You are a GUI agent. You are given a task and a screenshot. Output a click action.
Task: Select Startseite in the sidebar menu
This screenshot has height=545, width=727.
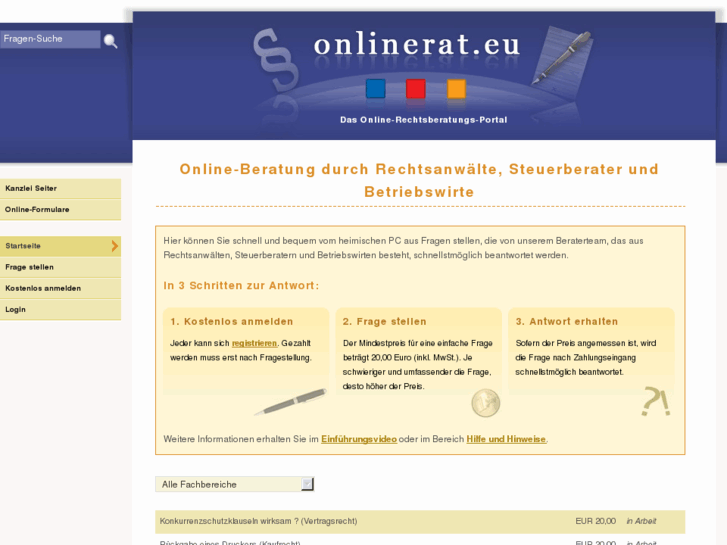click(x=60, y=246)
